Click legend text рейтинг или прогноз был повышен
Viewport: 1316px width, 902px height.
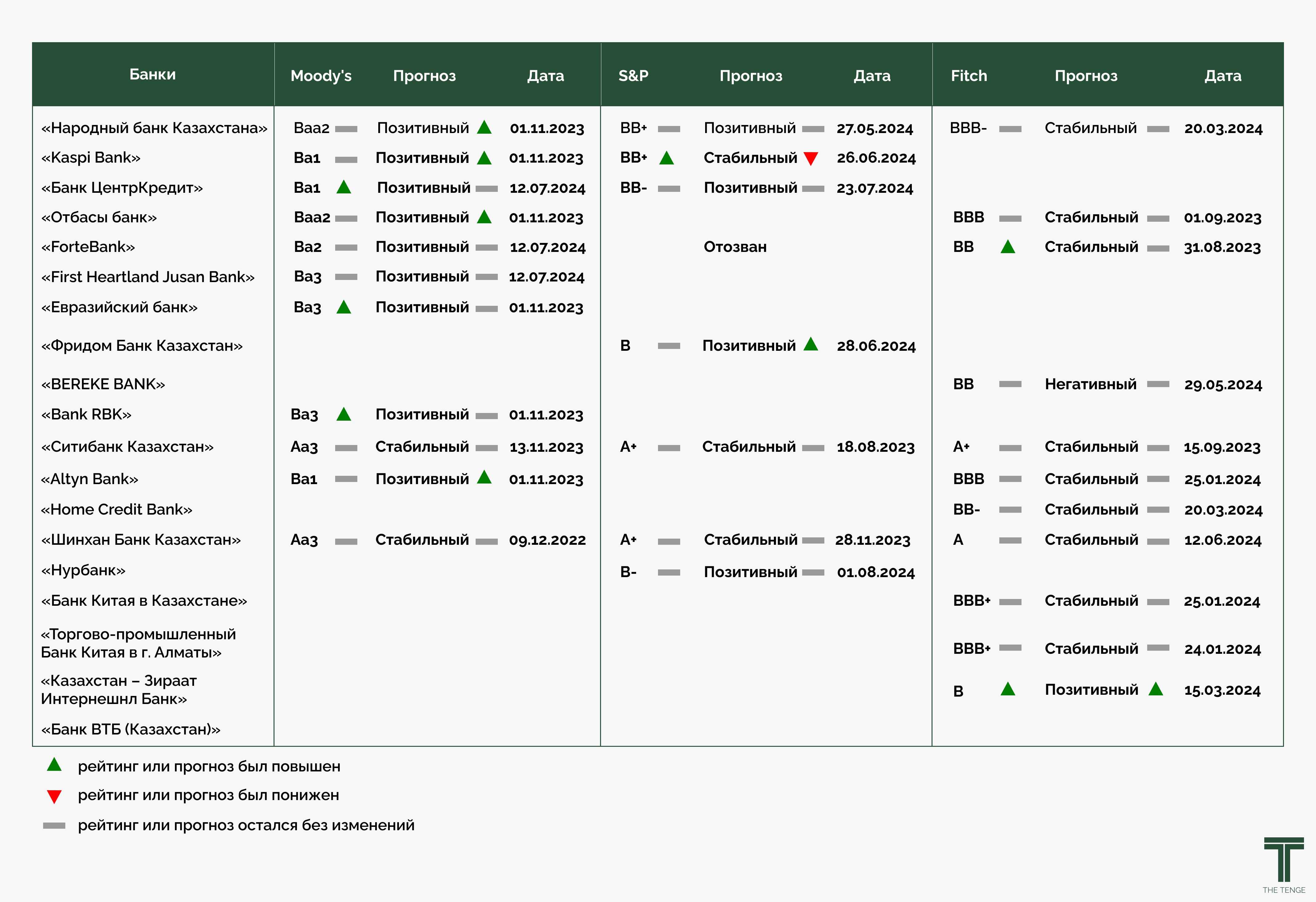point(209,767)
